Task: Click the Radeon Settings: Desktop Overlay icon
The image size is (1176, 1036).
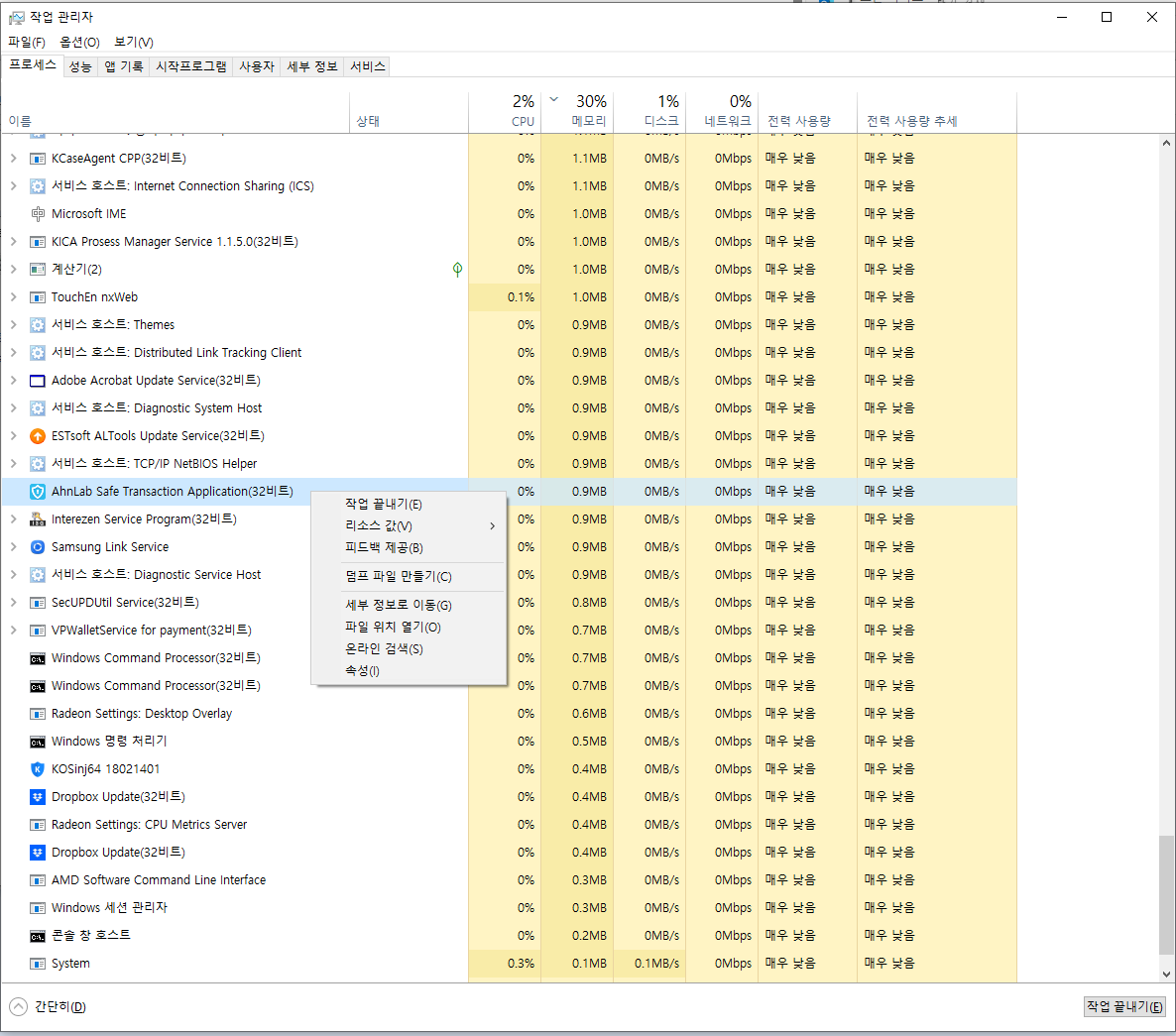Action: point(38,714)
